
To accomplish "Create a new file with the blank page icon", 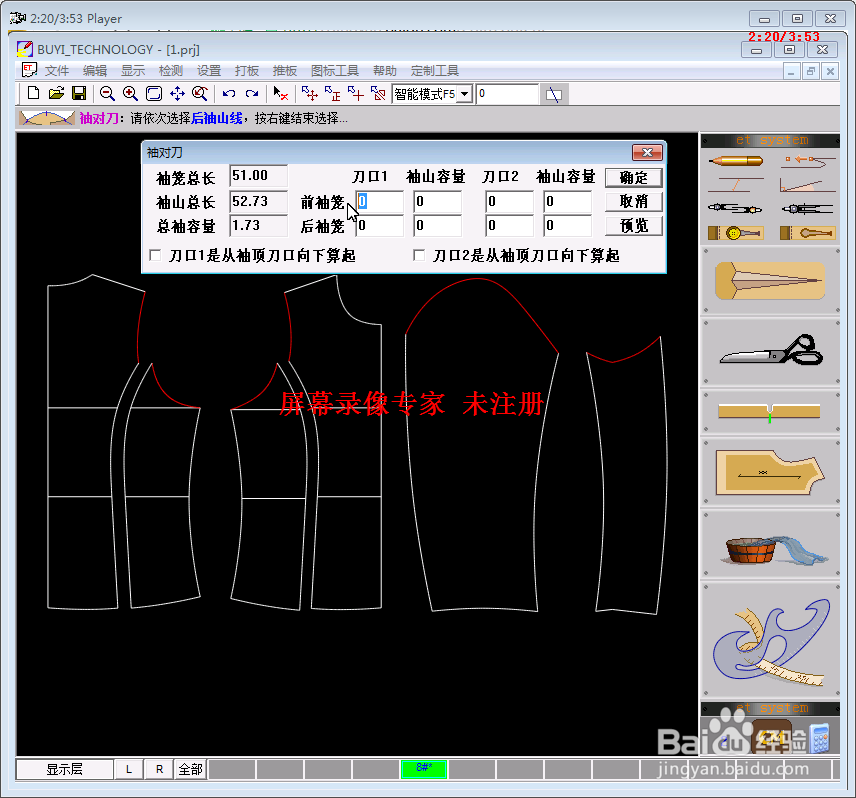I will (x=33, y=94).
